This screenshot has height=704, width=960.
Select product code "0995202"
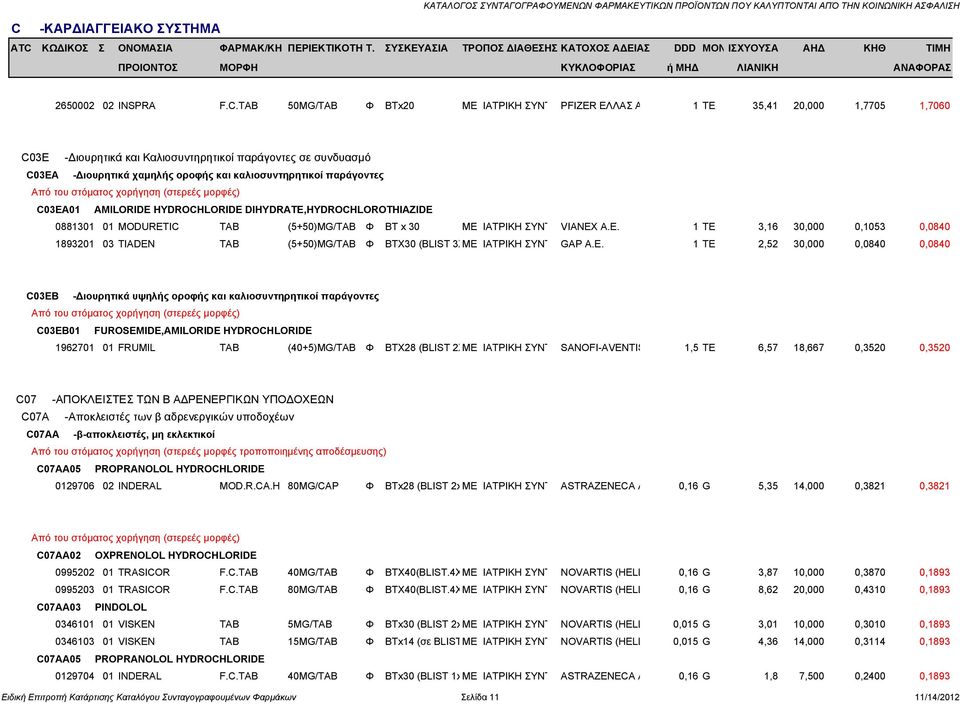75,572
